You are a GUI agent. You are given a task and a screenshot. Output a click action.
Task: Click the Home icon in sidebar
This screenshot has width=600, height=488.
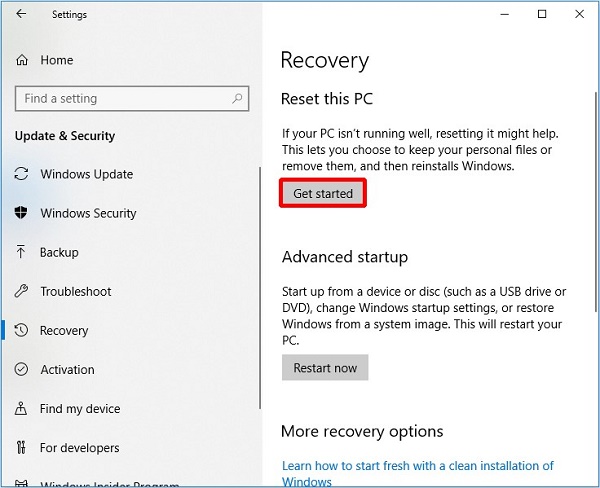pos(22,60)
